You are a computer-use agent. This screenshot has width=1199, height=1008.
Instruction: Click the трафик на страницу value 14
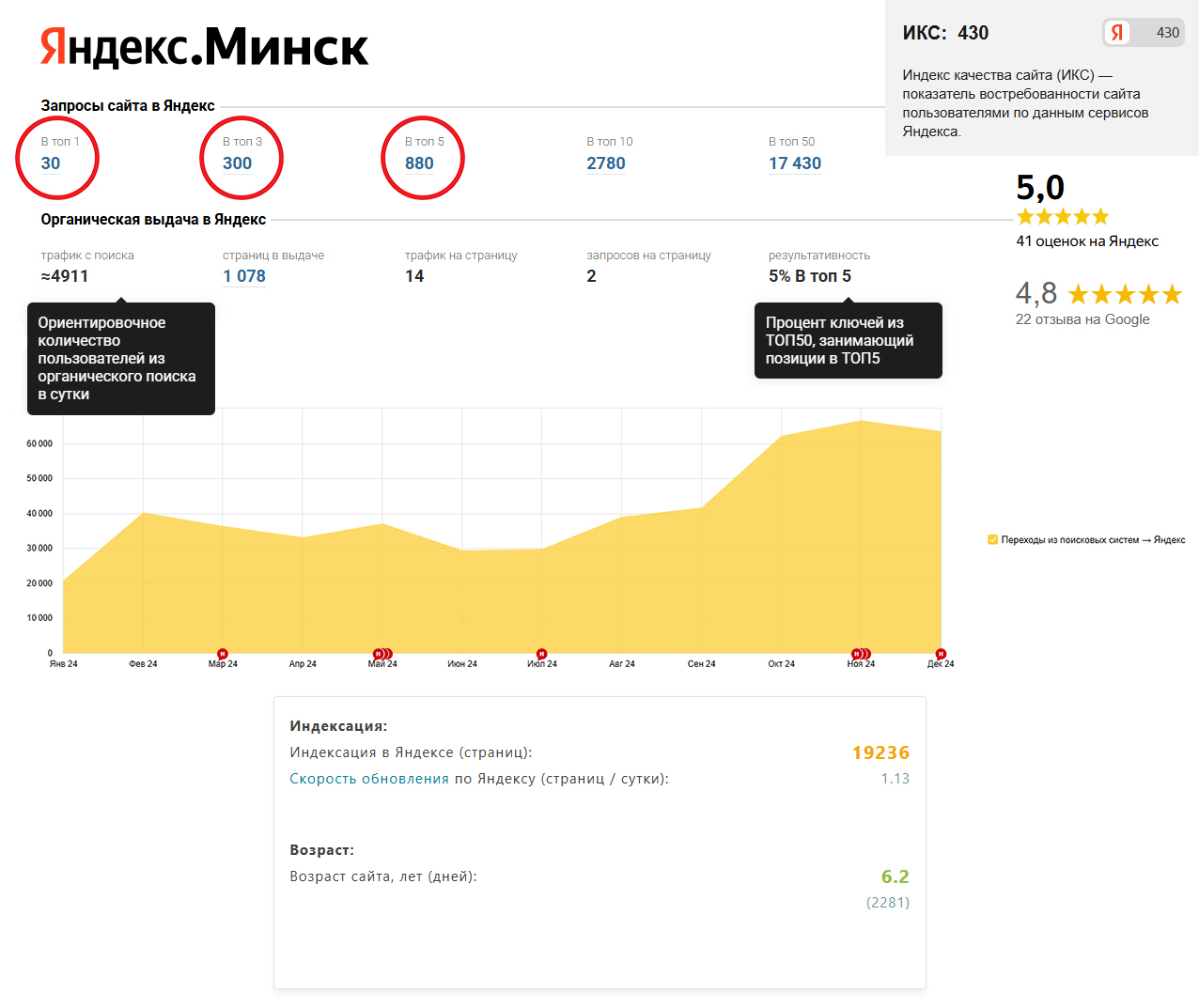click(x=414, y=276)
